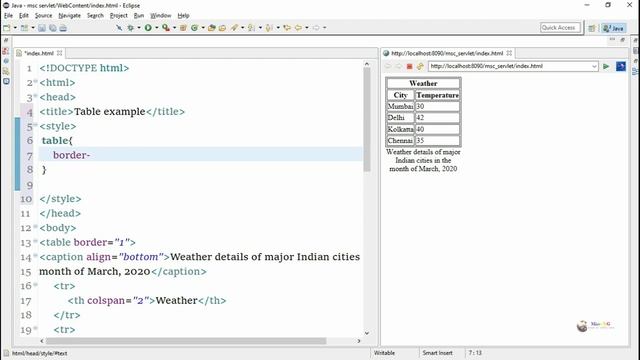This screenshot has height=360, width=640.
Task: Click the open in external browser icon
Action: 621,66
